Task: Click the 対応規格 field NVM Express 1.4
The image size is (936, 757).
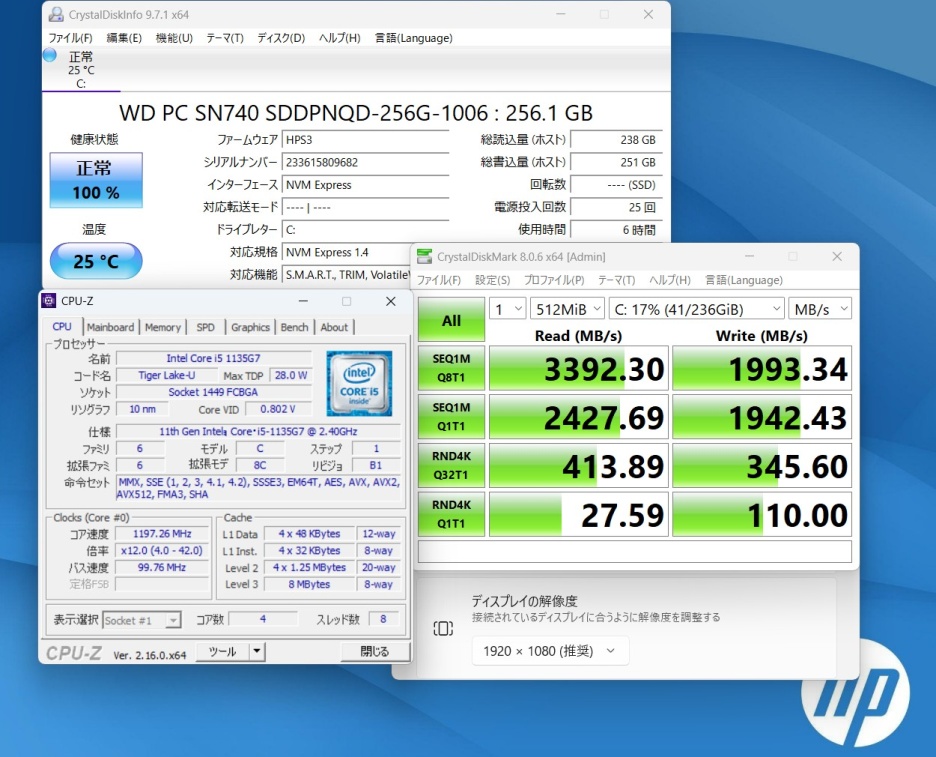Action: [346, 253]
